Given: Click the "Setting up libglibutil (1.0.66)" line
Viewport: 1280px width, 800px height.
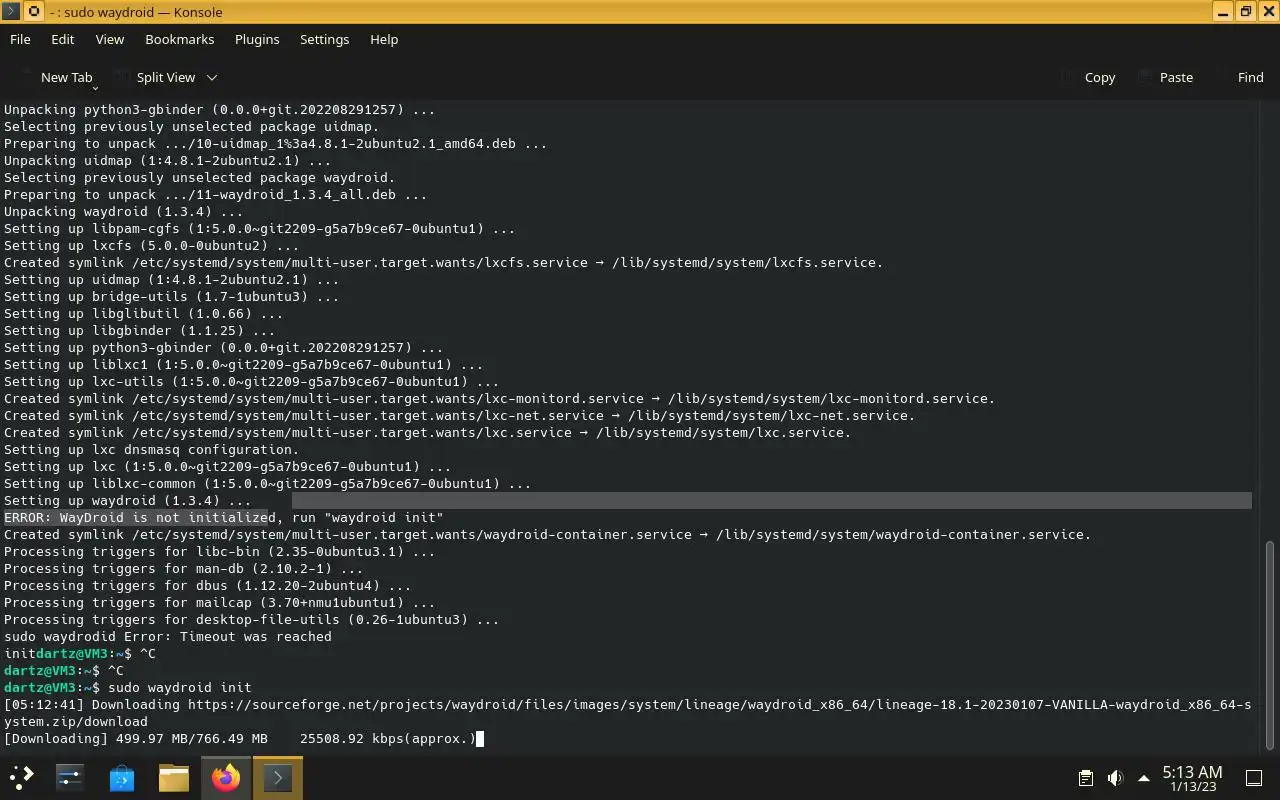Looking at the screenshot, I should pos(144,313).
